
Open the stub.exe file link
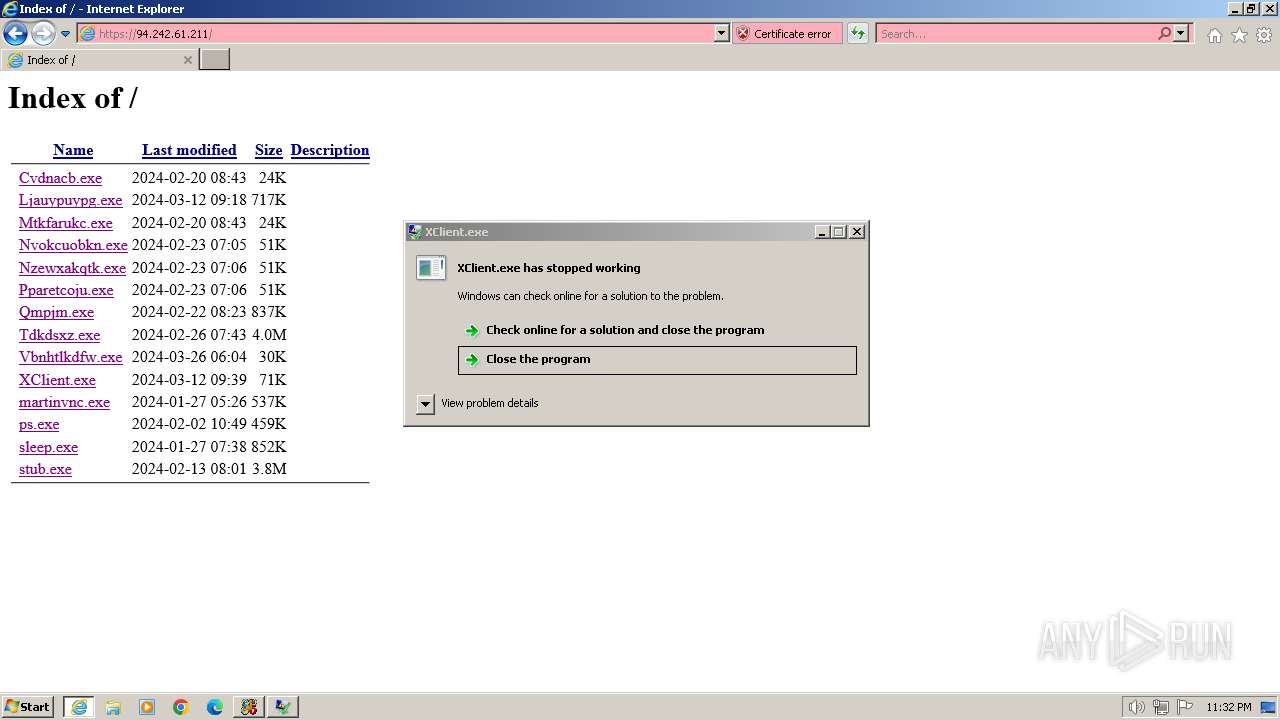pyautogui.click(x=45, y=469)
